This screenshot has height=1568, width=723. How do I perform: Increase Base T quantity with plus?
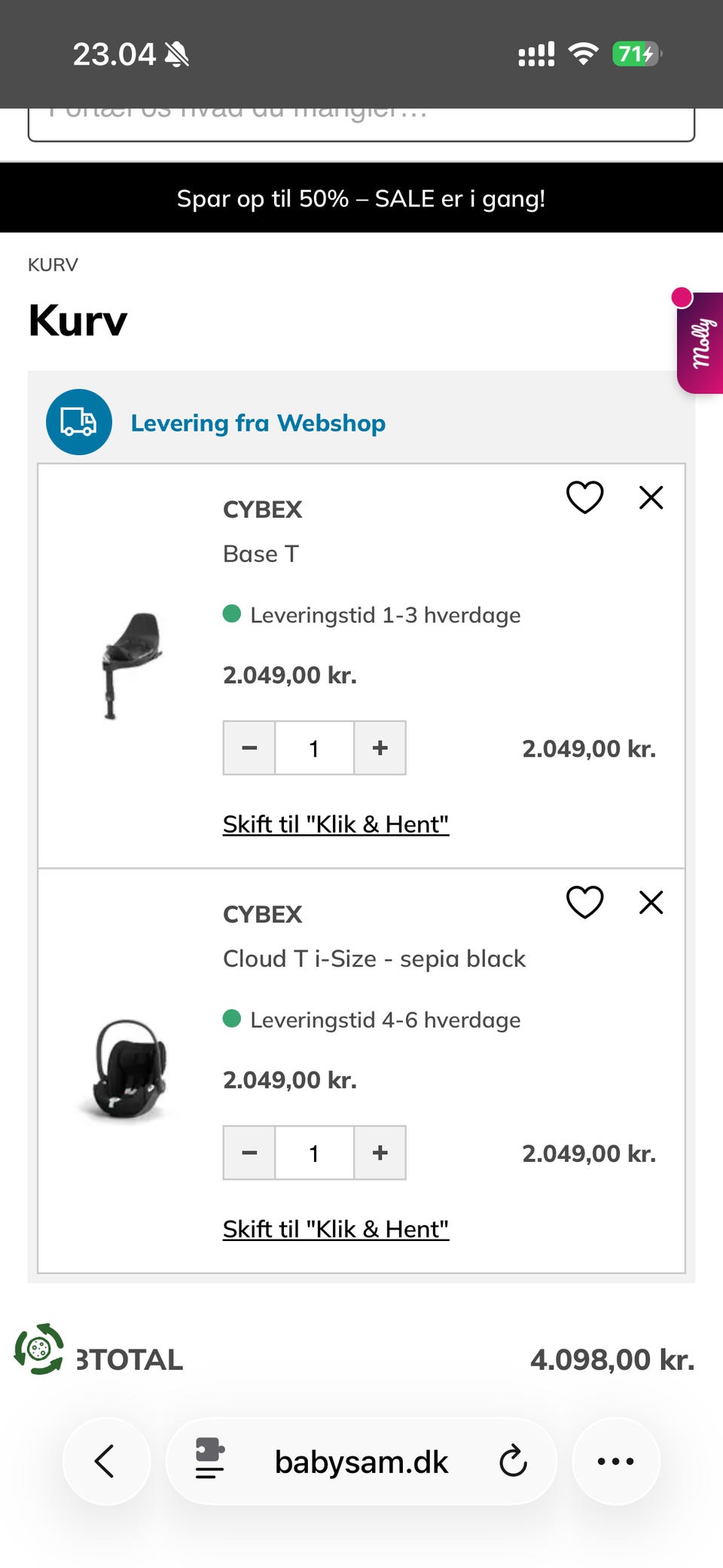point(380,748)
